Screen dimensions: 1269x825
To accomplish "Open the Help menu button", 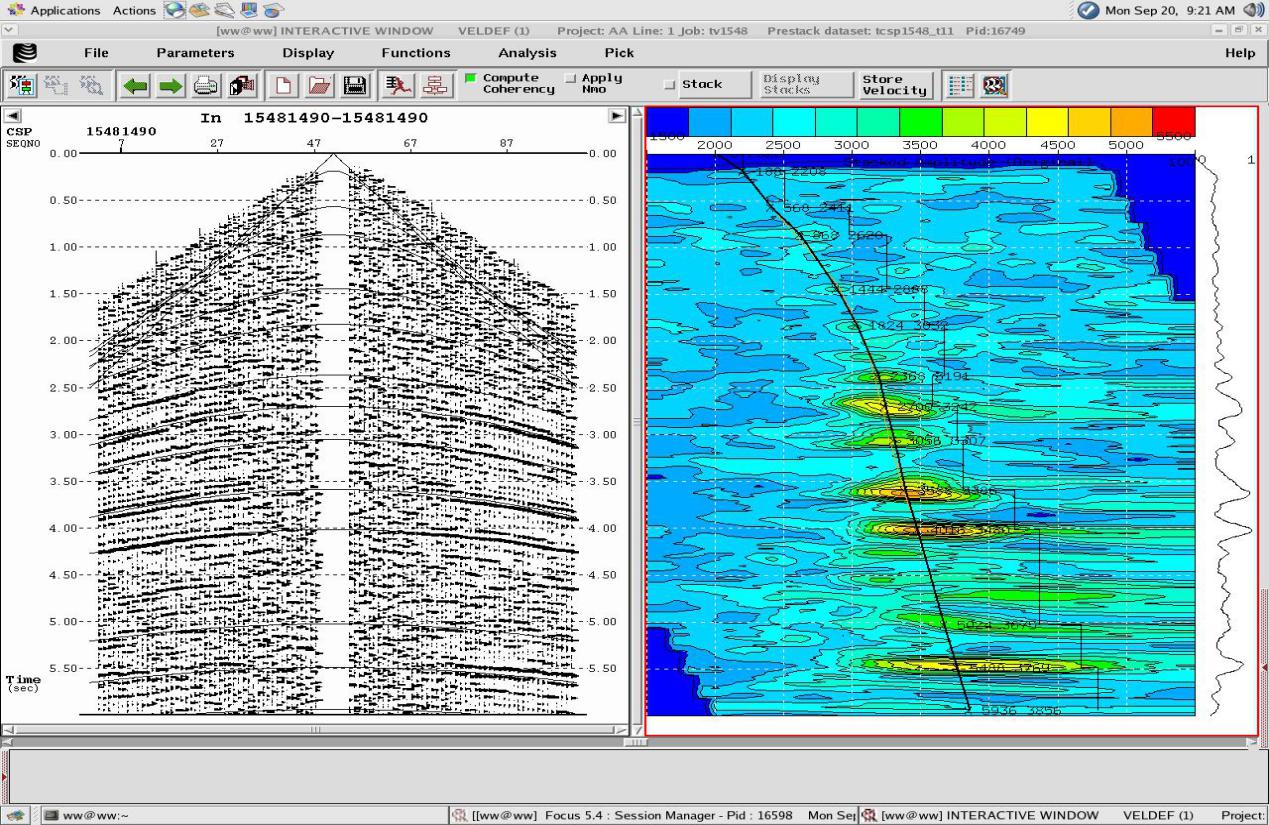I will [x=1239, y=53].
